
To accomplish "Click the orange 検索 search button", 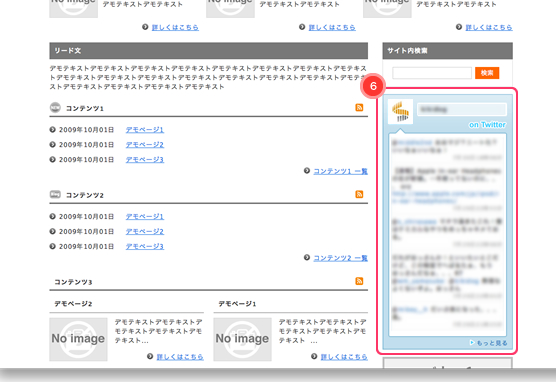I will [x=487, y=73].
